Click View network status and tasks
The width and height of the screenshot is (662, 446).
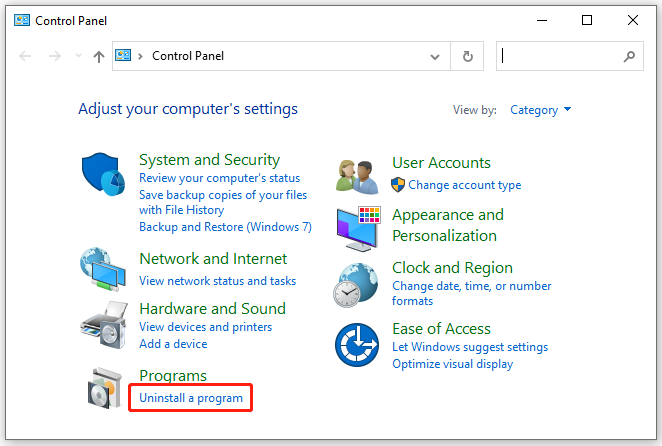click(x=217, y=281)
